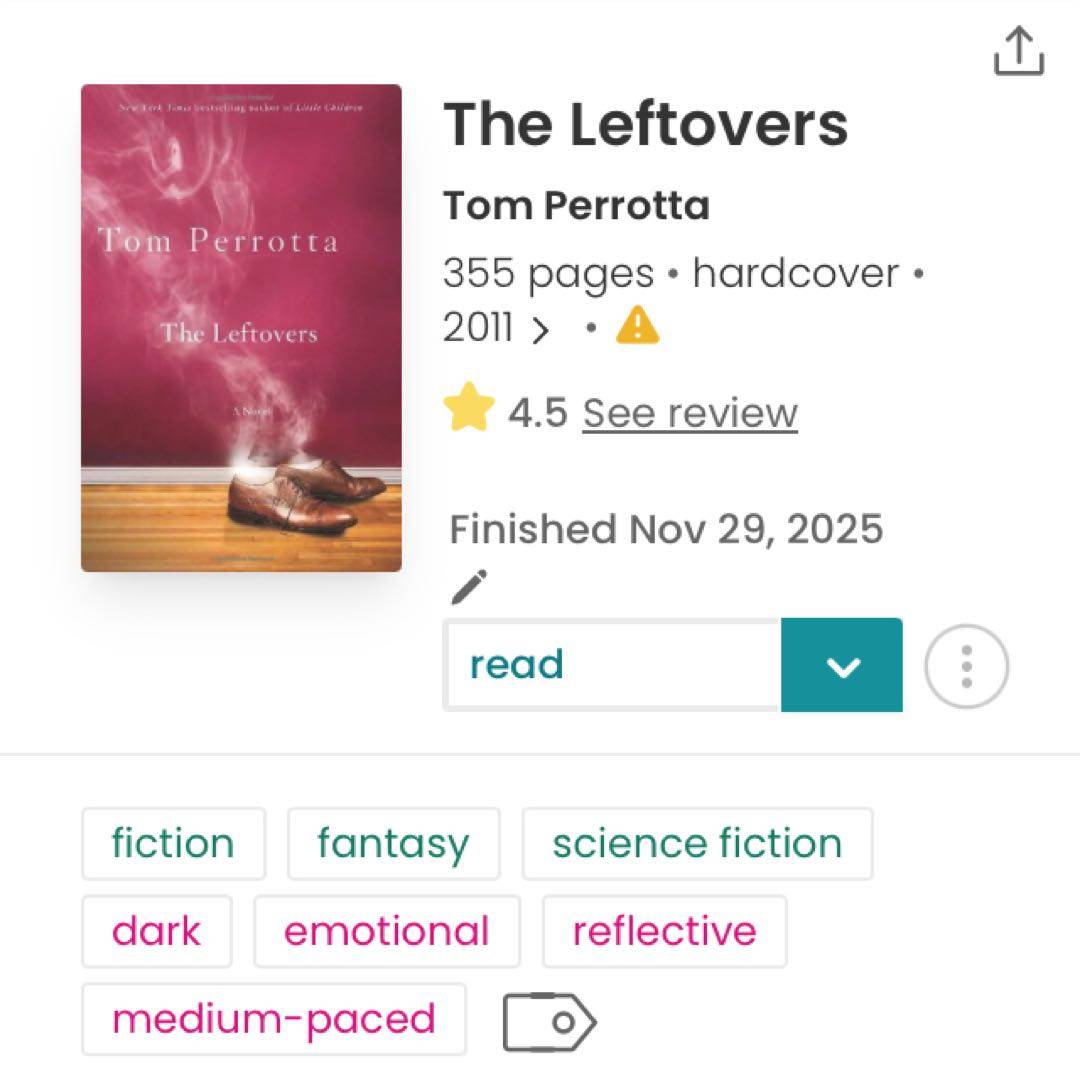1080x1080 pixels.
Task: Select the 'science fiction' genre tag
Action: 697,843
